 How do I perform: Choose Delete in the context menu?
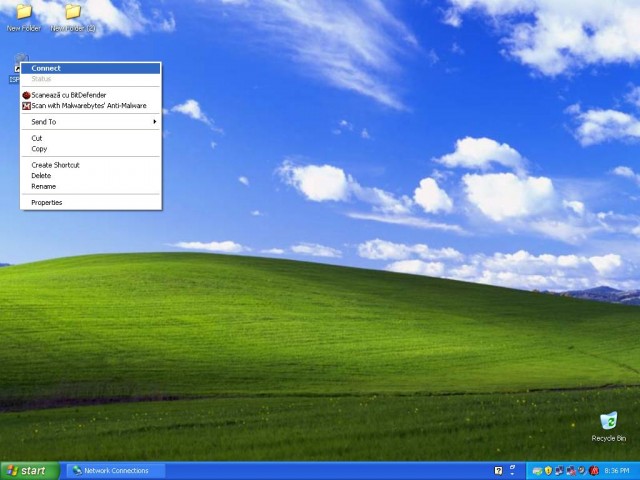coord(91,176)
